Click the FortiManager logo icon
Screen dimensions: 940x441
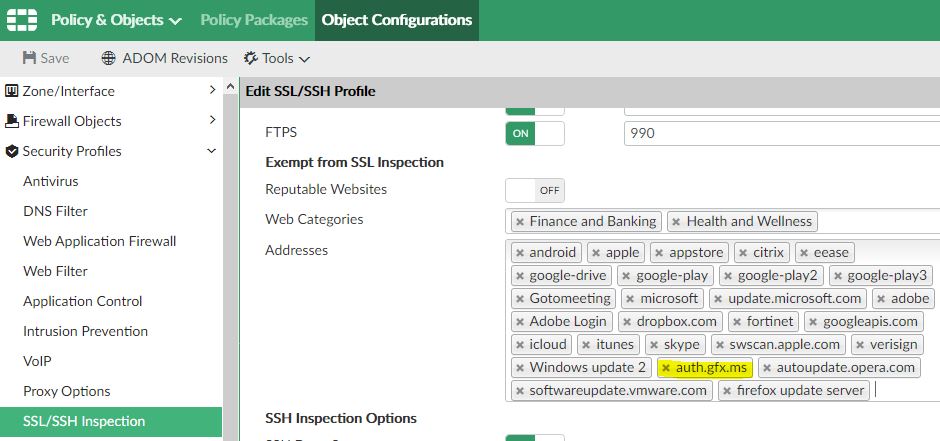21,20
